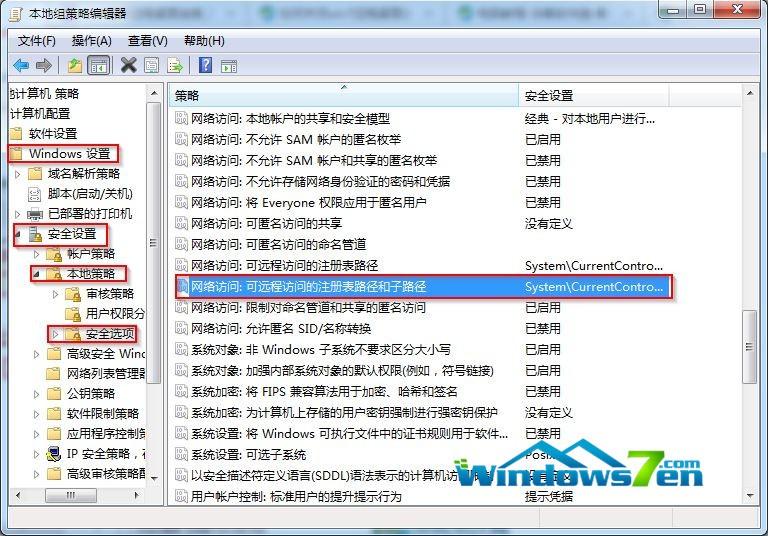Select 安全选项 in the tree
Viewport: 768px width, 536px height.
[110, 334]
